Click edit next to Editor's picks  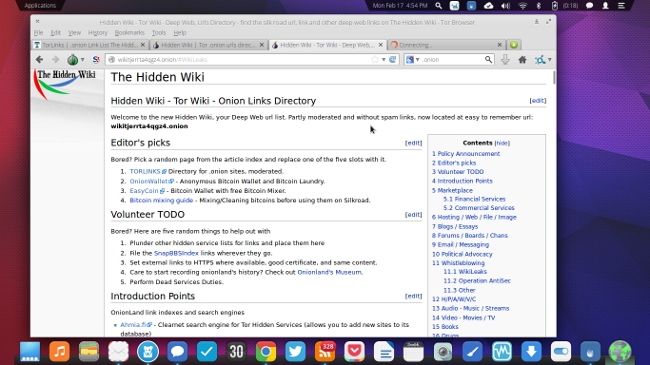coord(413,143)
